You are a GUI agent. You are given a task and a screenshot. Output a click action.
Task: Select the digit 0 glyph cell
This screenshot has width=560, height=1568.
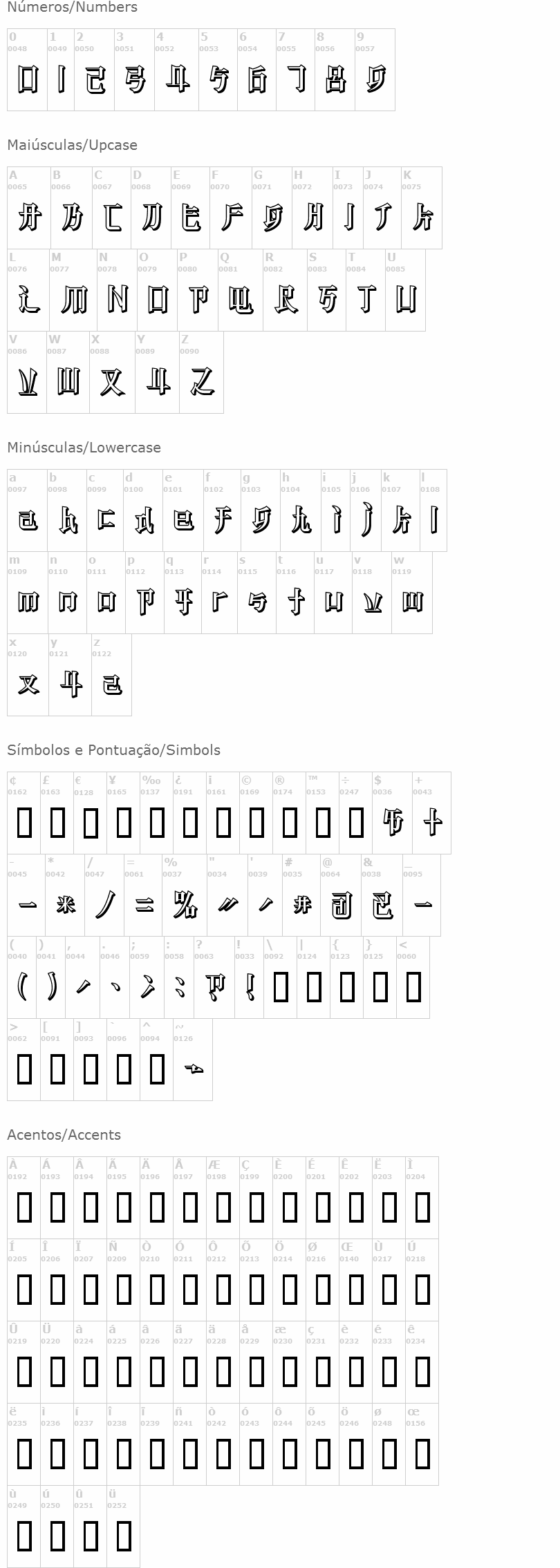(28, 70)
